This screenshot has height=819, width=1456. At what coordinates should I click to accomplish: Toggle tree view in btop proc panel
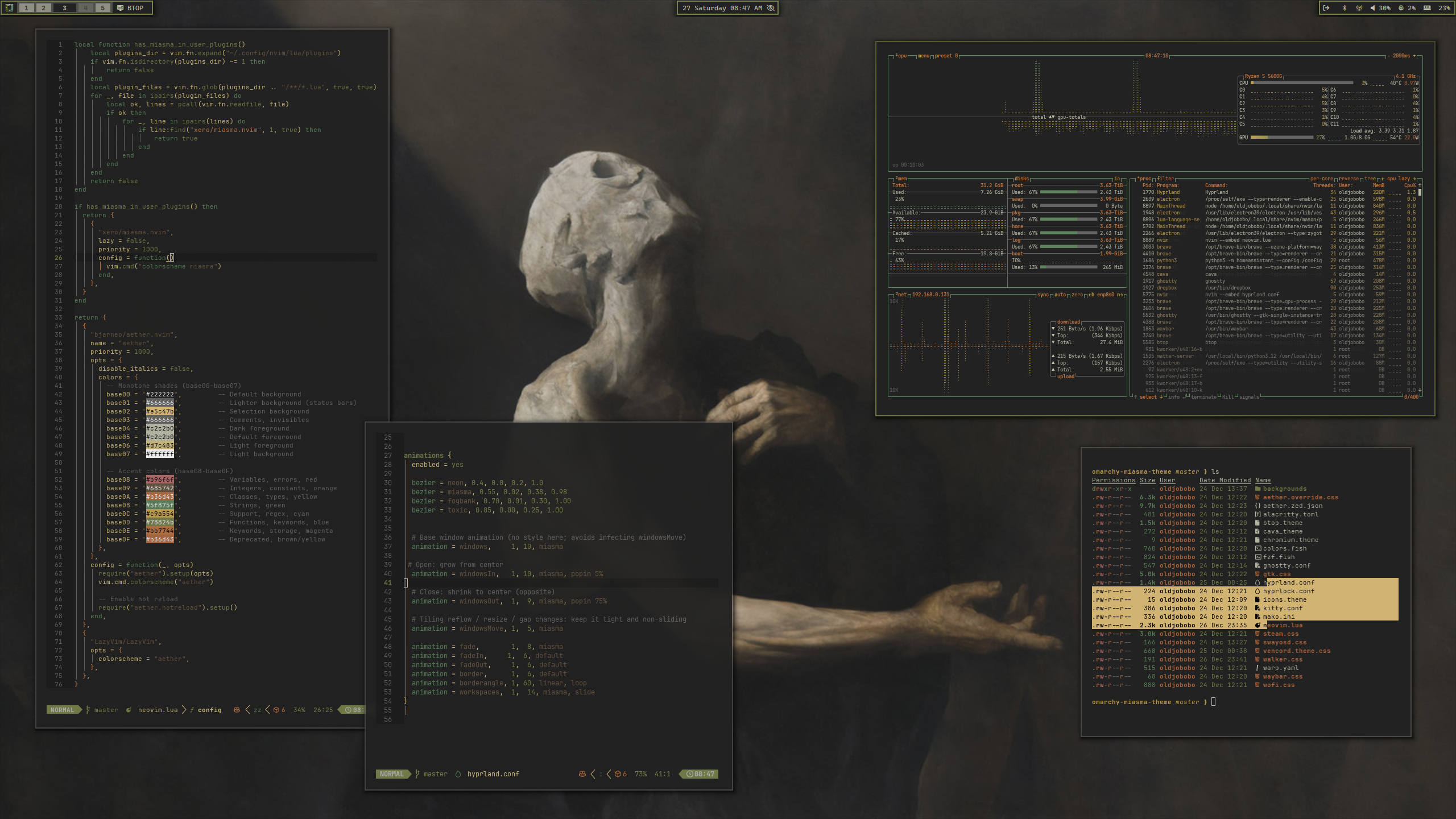coord(1370,179)
